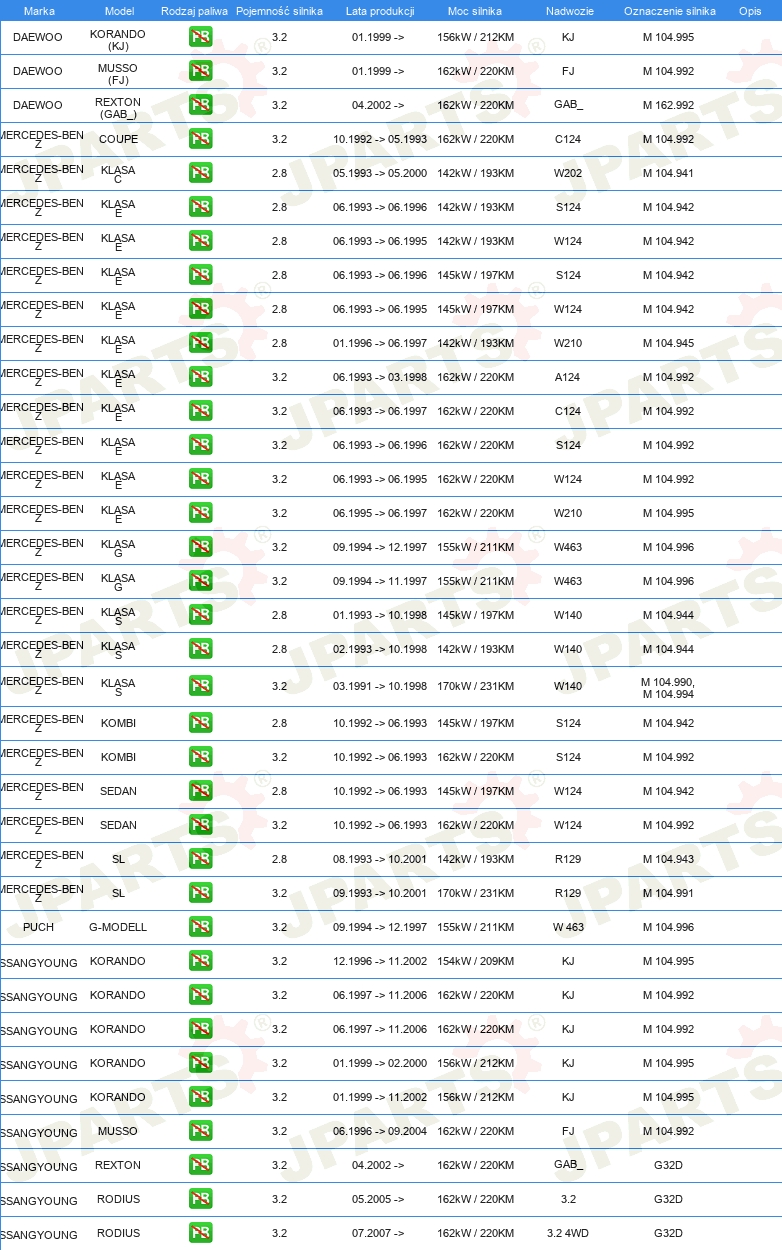
Task: Click the fuel icon in the SEDAN 2.8 row
Action: [x=200, y=792]
